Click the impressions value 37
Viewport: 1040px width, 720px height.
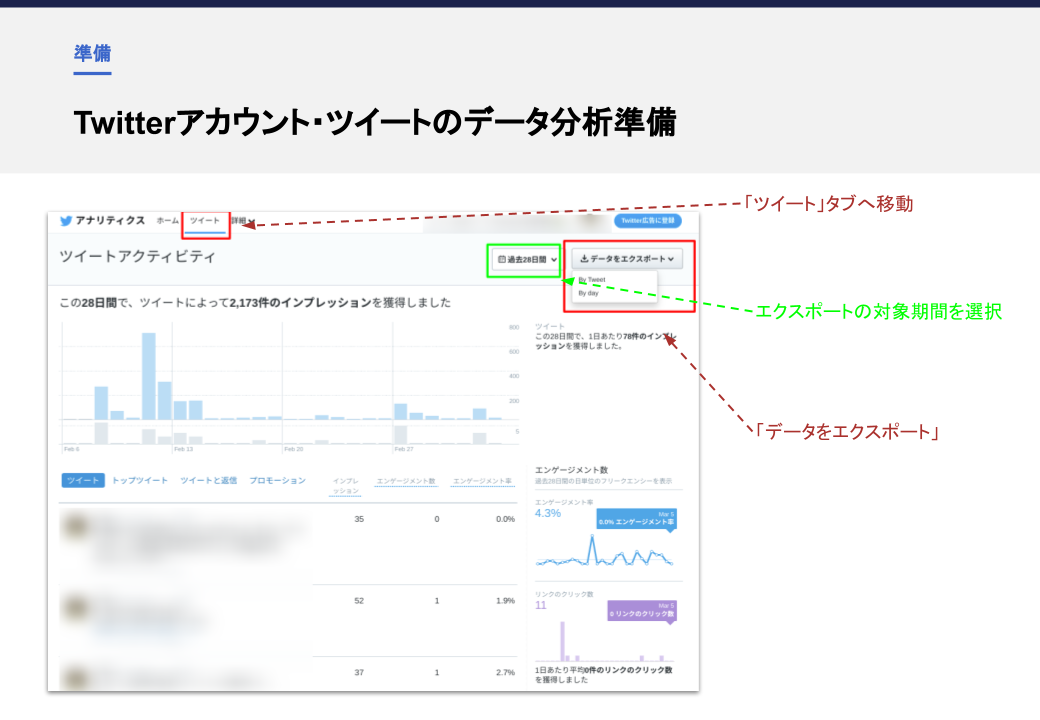pos(359,672)
